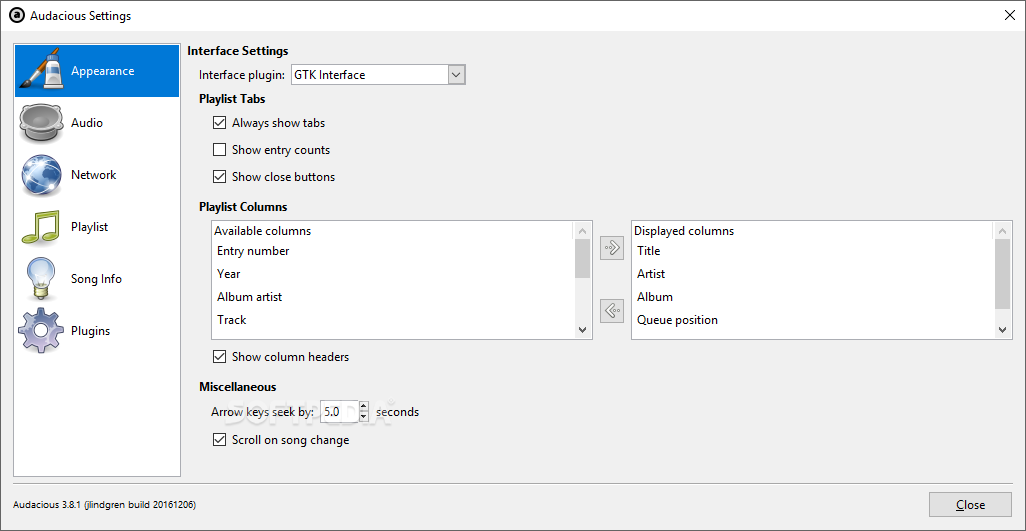The height and width of the screenshot is (531, 1026).
Task: Click the Appearance paintbrush icon
Action: point(41,71)
